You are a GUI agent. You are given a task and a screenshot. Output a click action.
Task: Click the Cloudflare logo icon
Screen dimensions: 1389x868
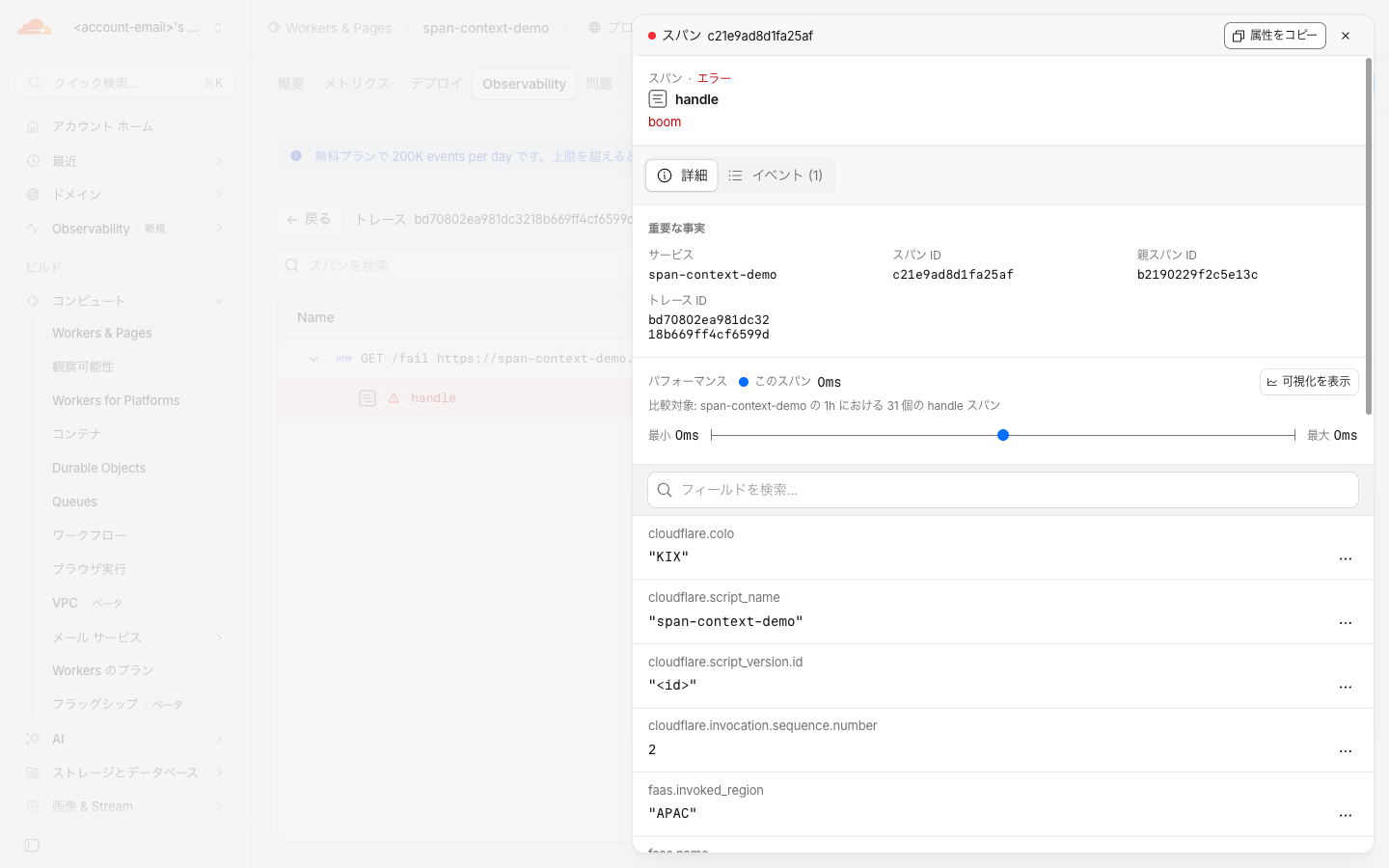click(35, 27)
